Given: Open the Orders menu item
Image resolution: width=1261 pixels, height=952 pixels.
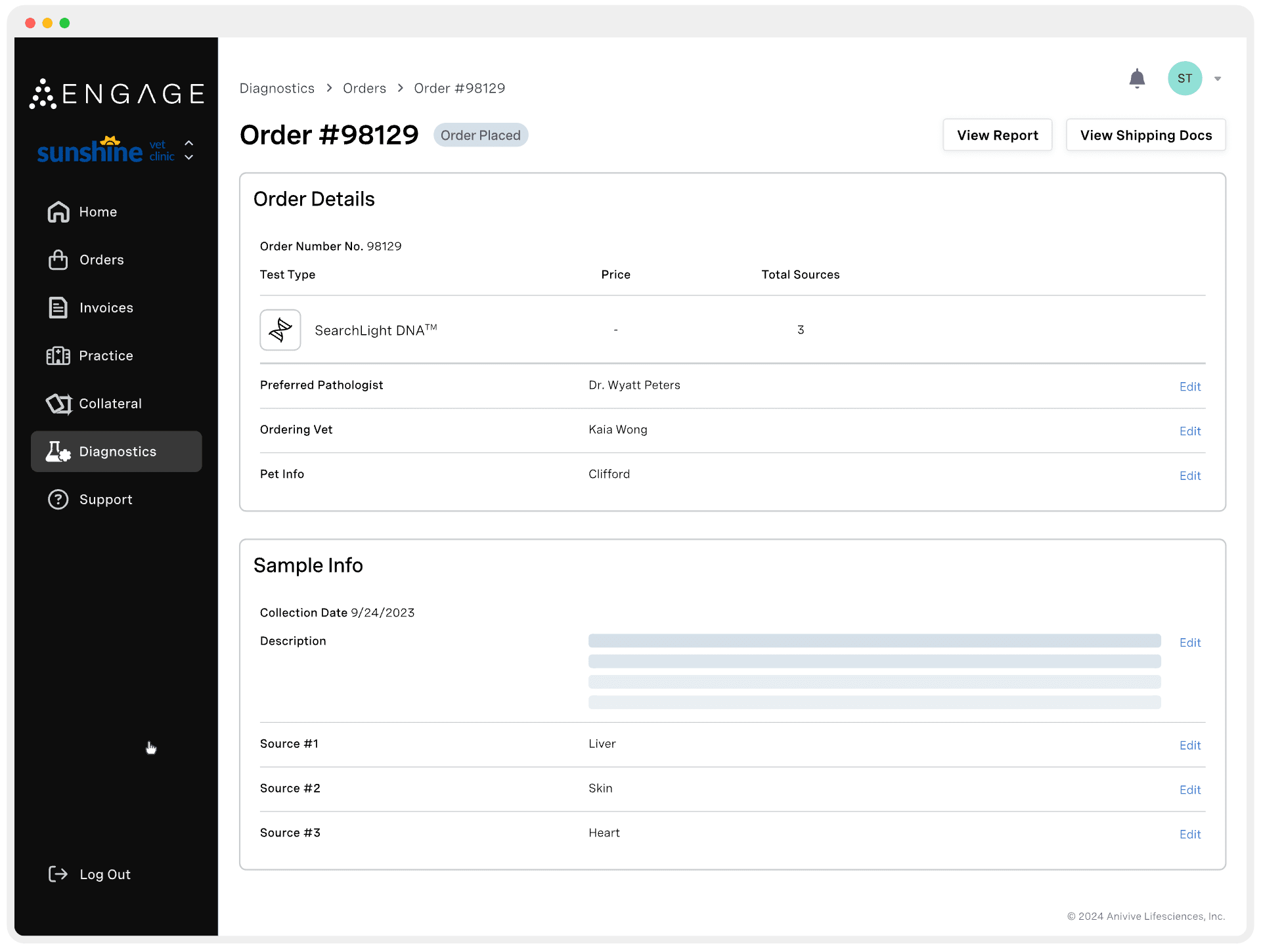Looking at the screenshot, I should coord(116,260).
